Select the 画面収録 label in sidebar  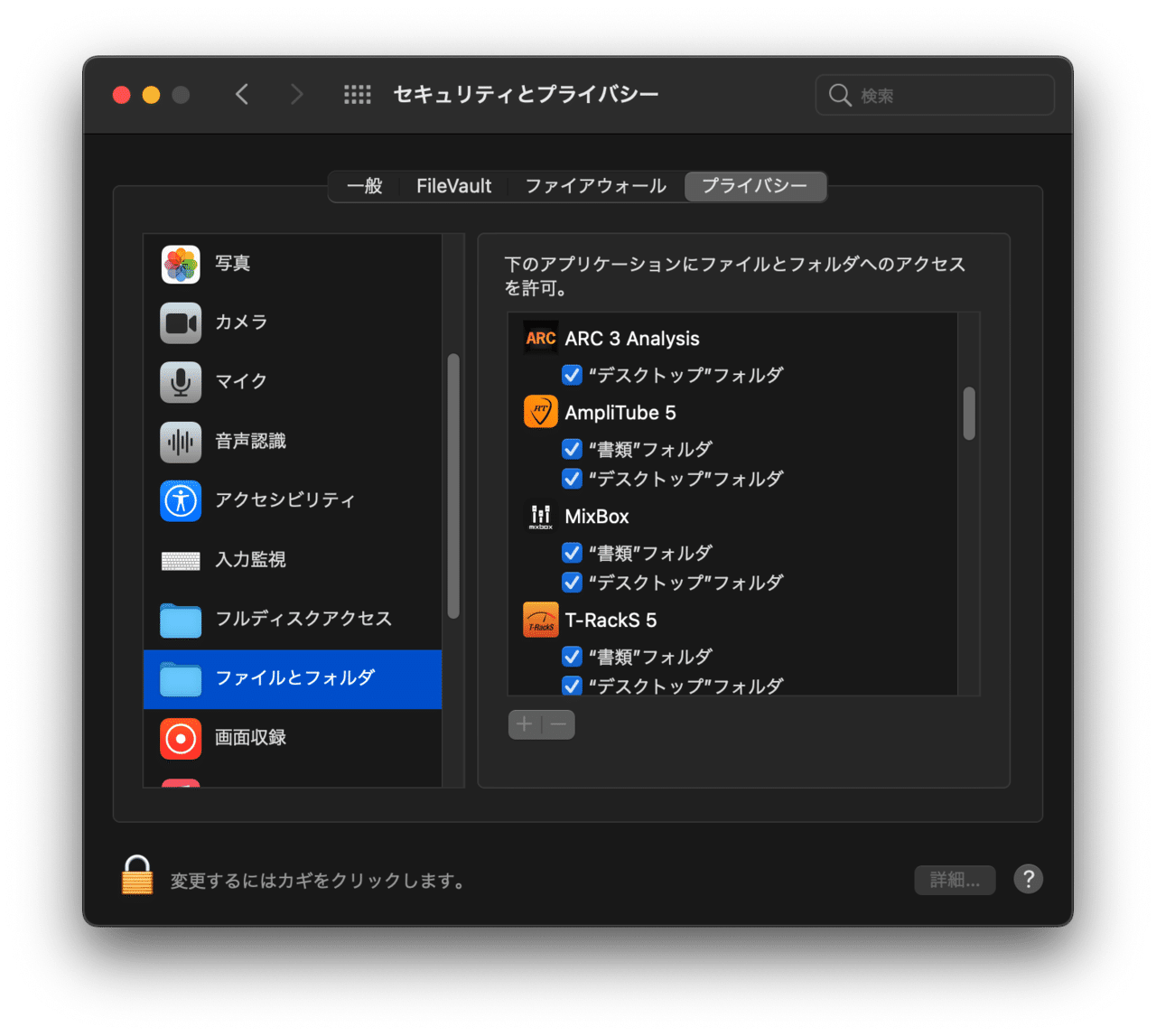click(250, 738)
